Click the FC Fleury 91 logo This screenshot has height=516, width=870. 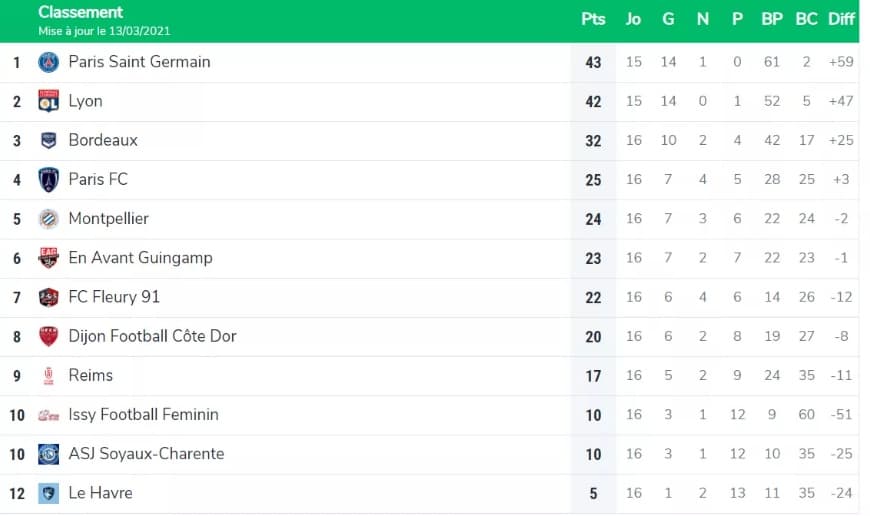[48, 297]
